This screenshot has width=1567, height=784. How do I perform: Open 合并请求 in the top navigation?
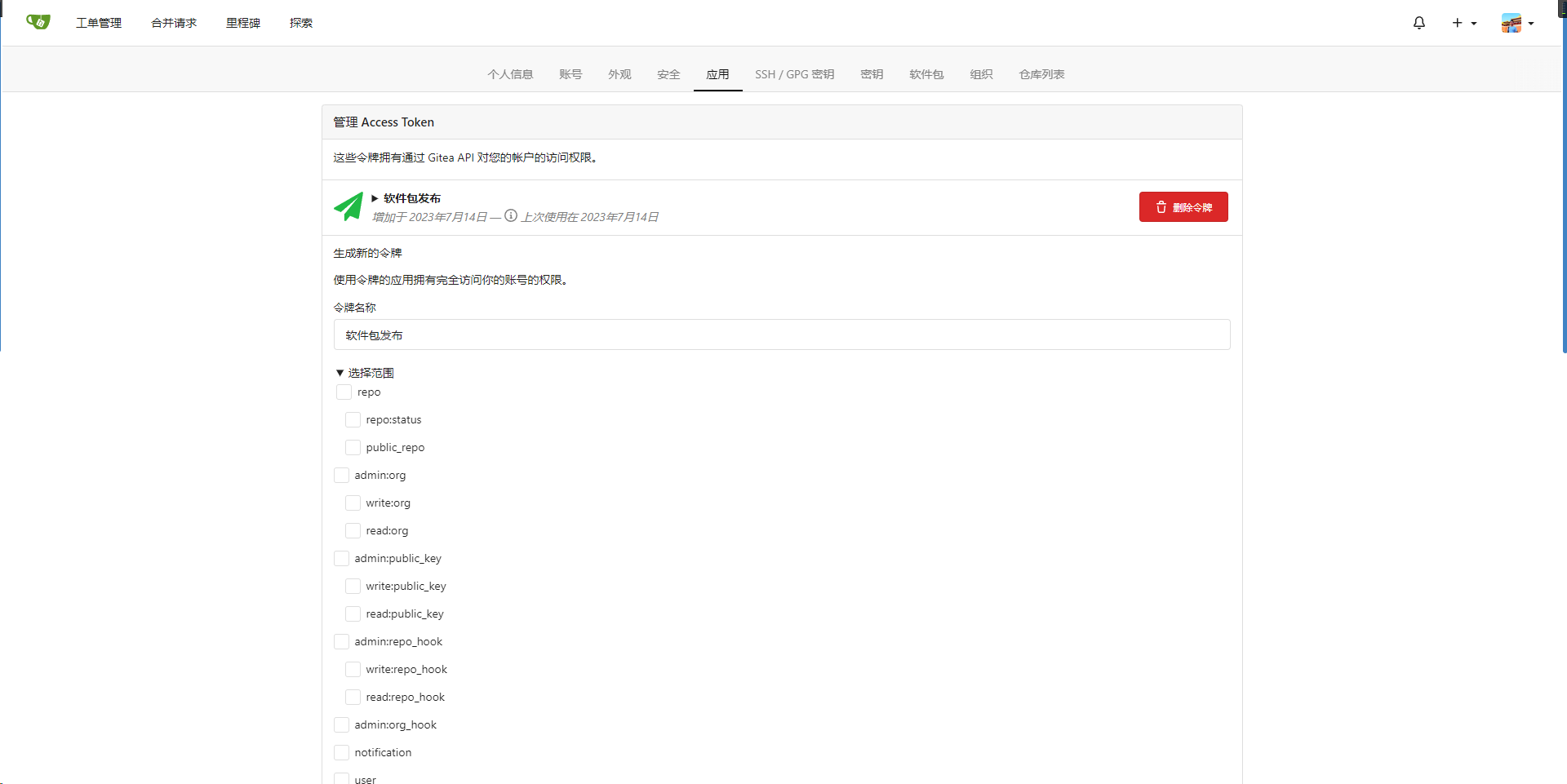[x=174, y=23]
